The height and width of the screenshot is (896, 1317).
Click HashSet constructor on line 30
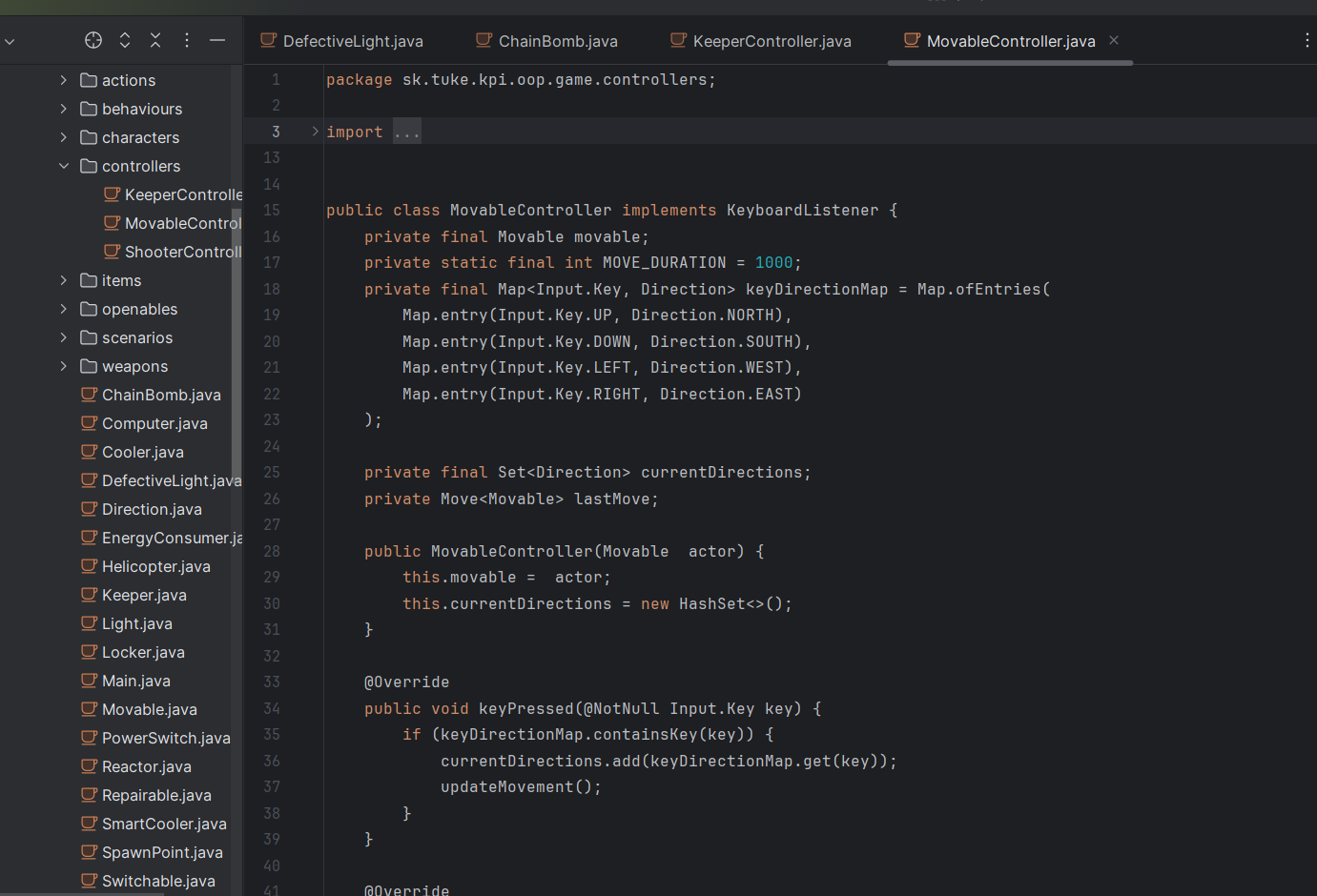coord(716,603)
